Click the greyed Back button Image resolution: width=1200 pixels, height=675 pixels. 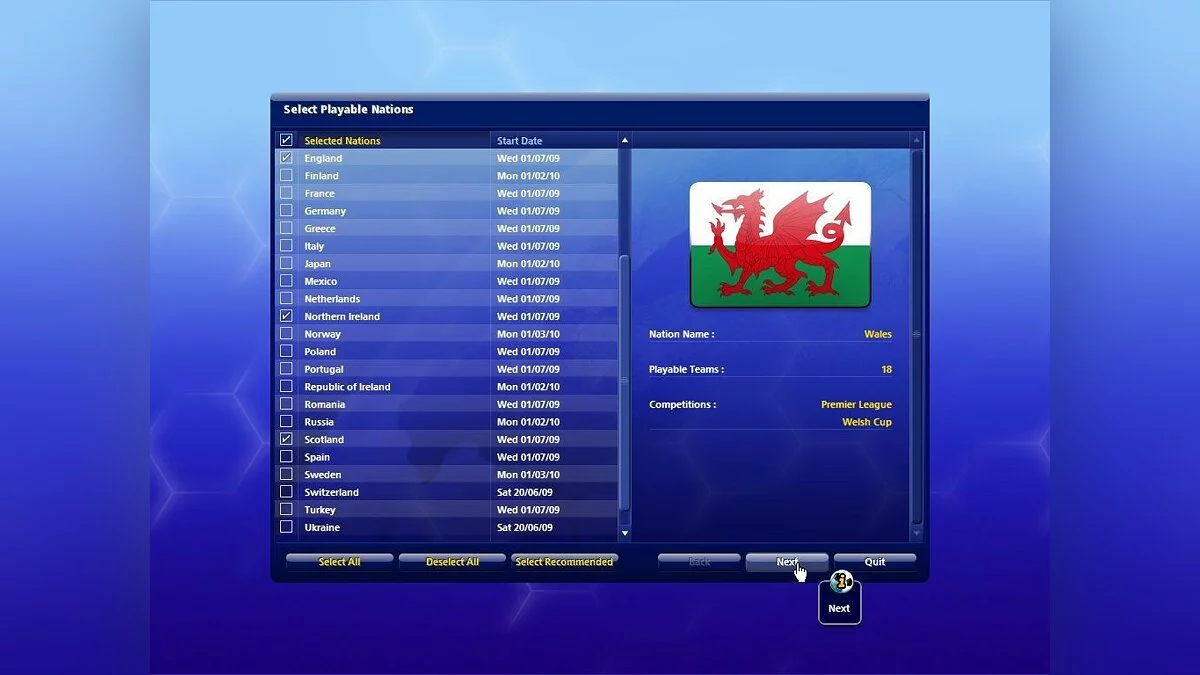[x=699, y=562]
